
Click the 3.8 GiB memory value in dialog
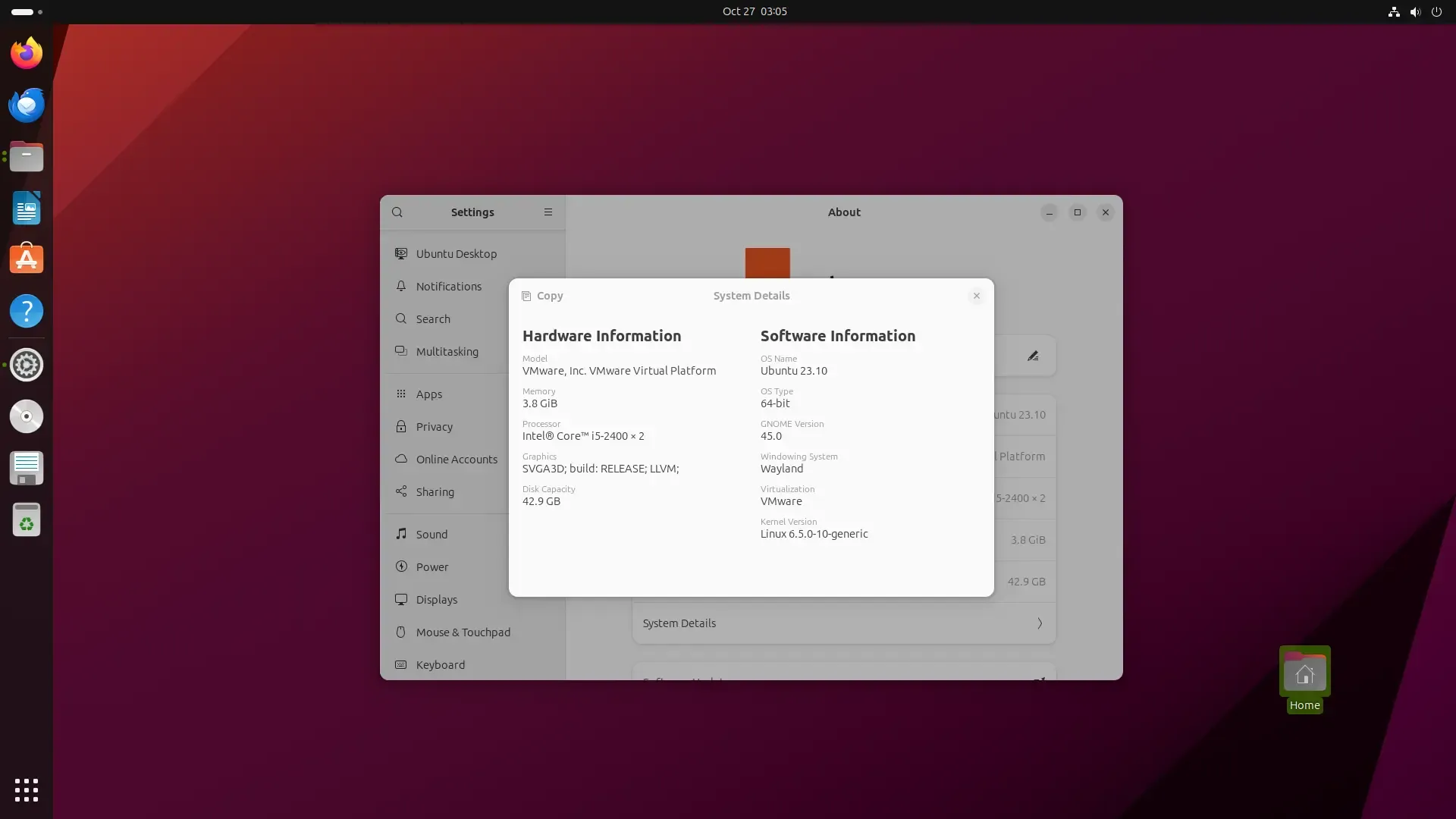coord(539,403)
